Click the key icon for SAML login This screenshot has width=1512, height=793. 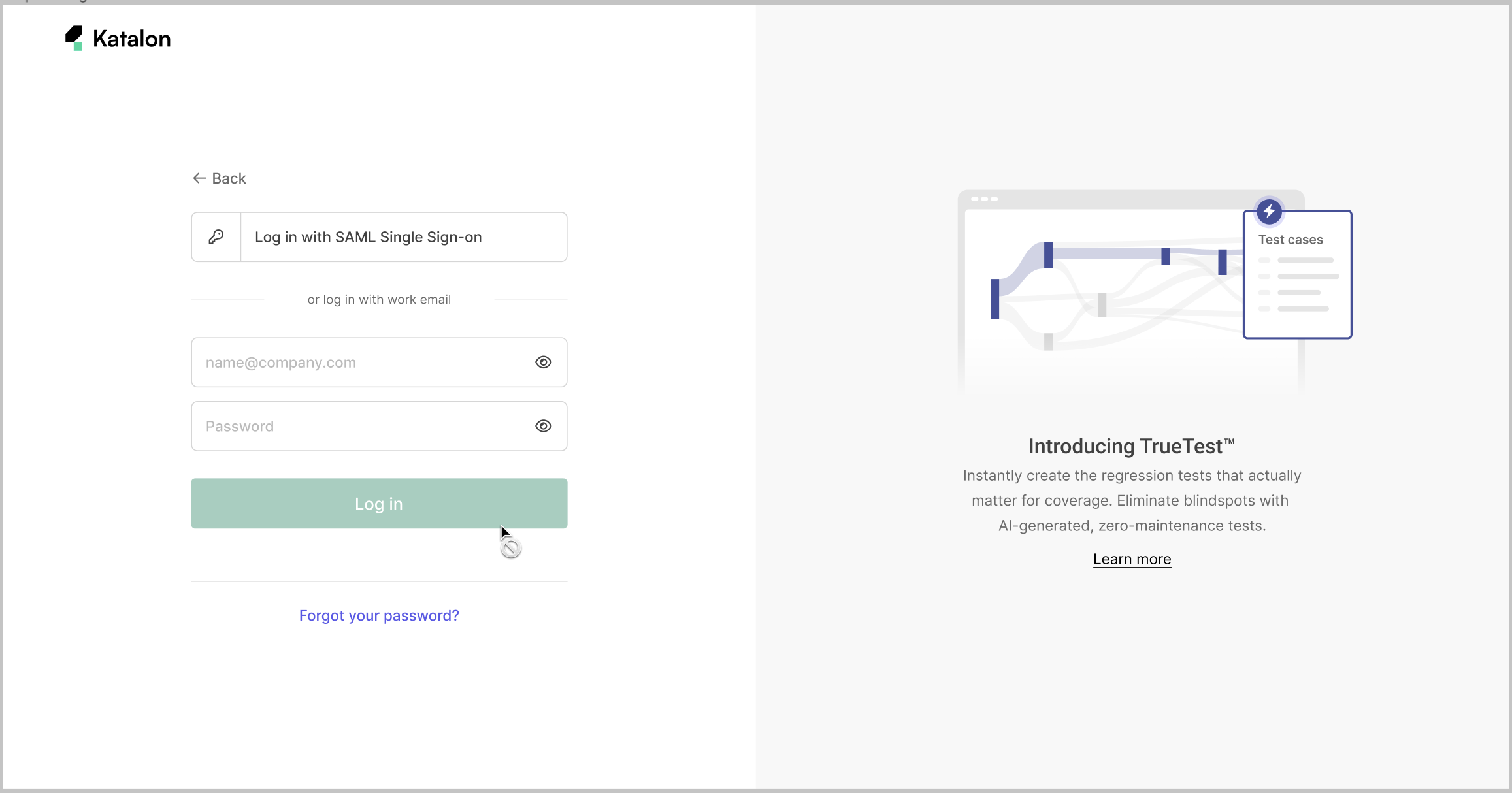coord(216,236)
